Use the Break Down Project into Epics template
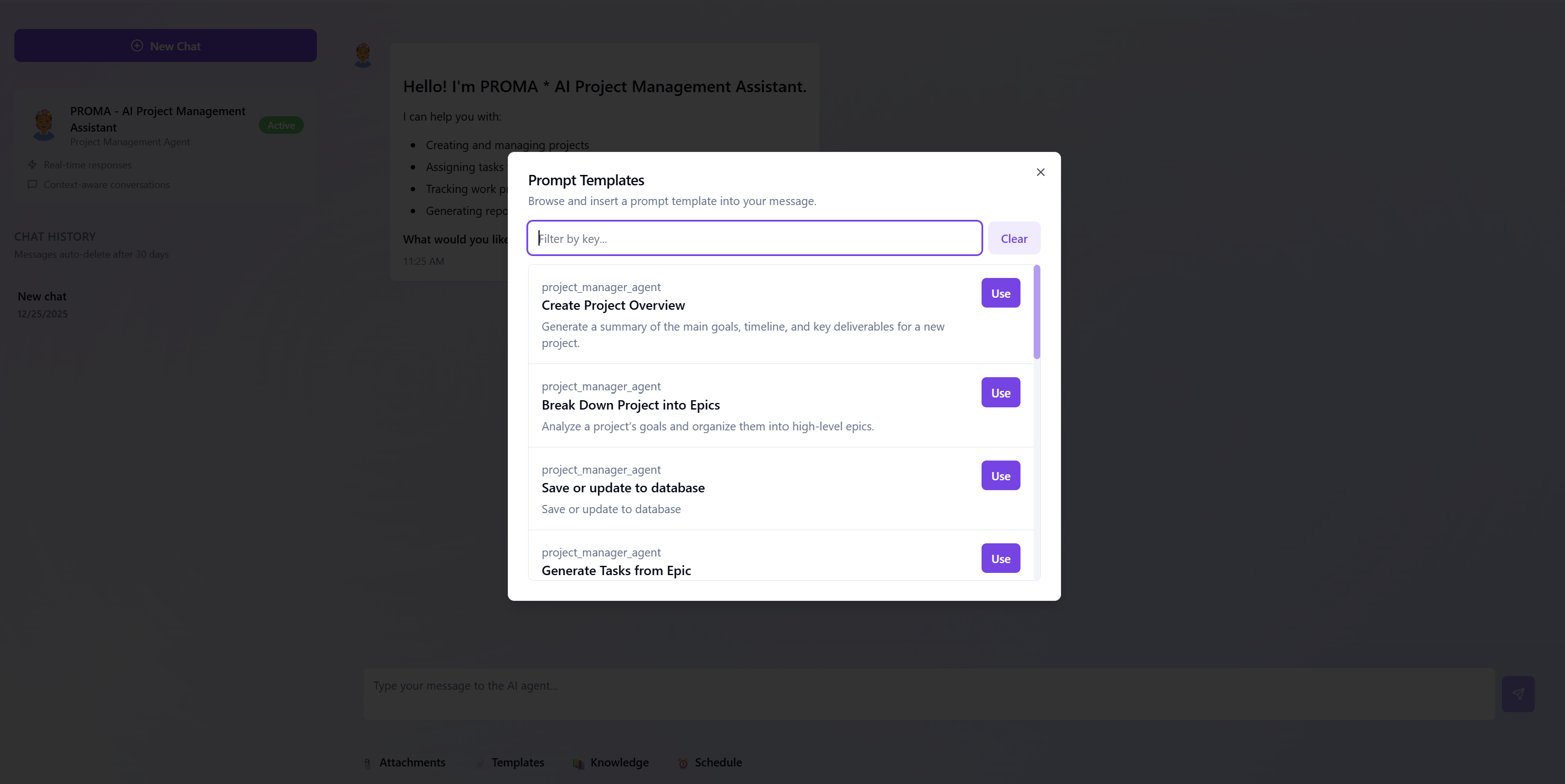Image resolution: width=1565 pixels, height=784 pixels. pos(1000,393)
